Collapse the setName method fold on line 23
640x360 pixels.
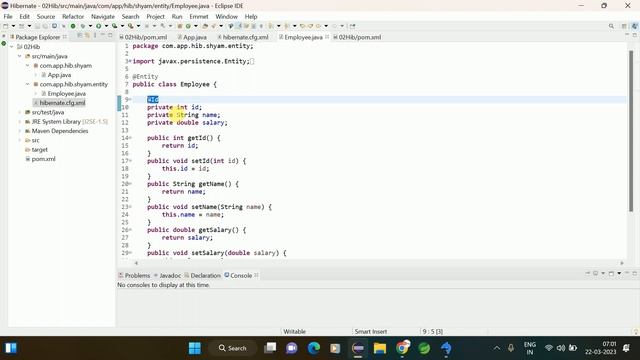130,207
